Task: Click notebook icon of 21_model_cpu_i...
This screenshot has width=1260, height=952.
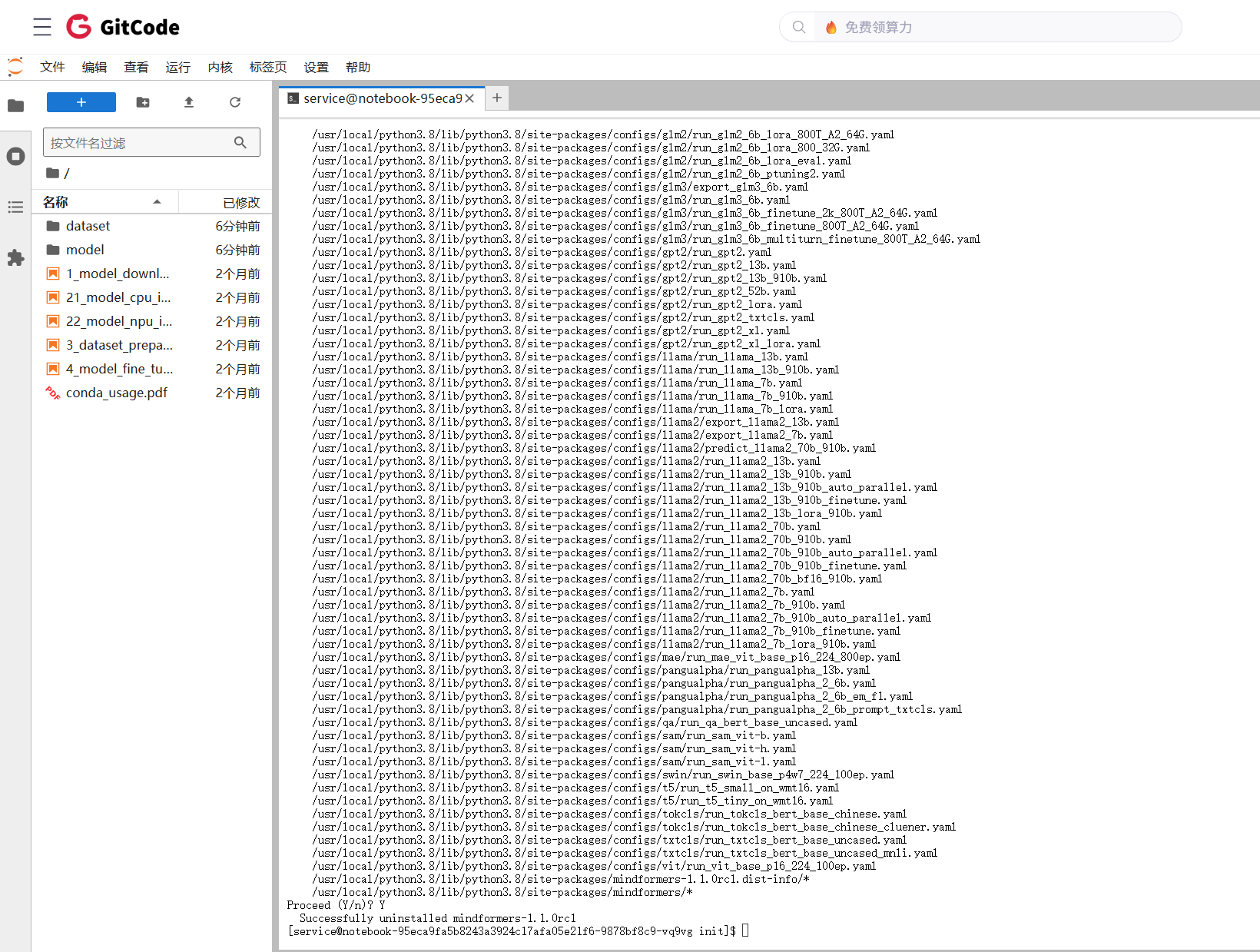Action: (x=53, y=297)
